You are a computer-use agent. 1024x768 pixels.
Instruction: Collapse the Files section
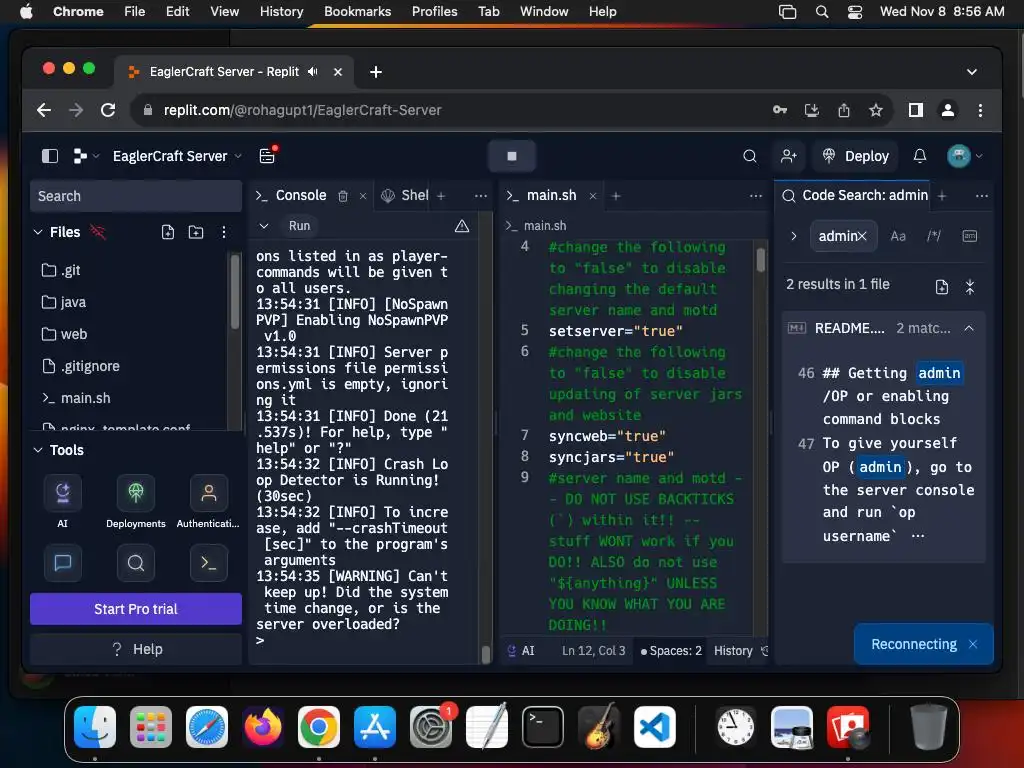38,232
